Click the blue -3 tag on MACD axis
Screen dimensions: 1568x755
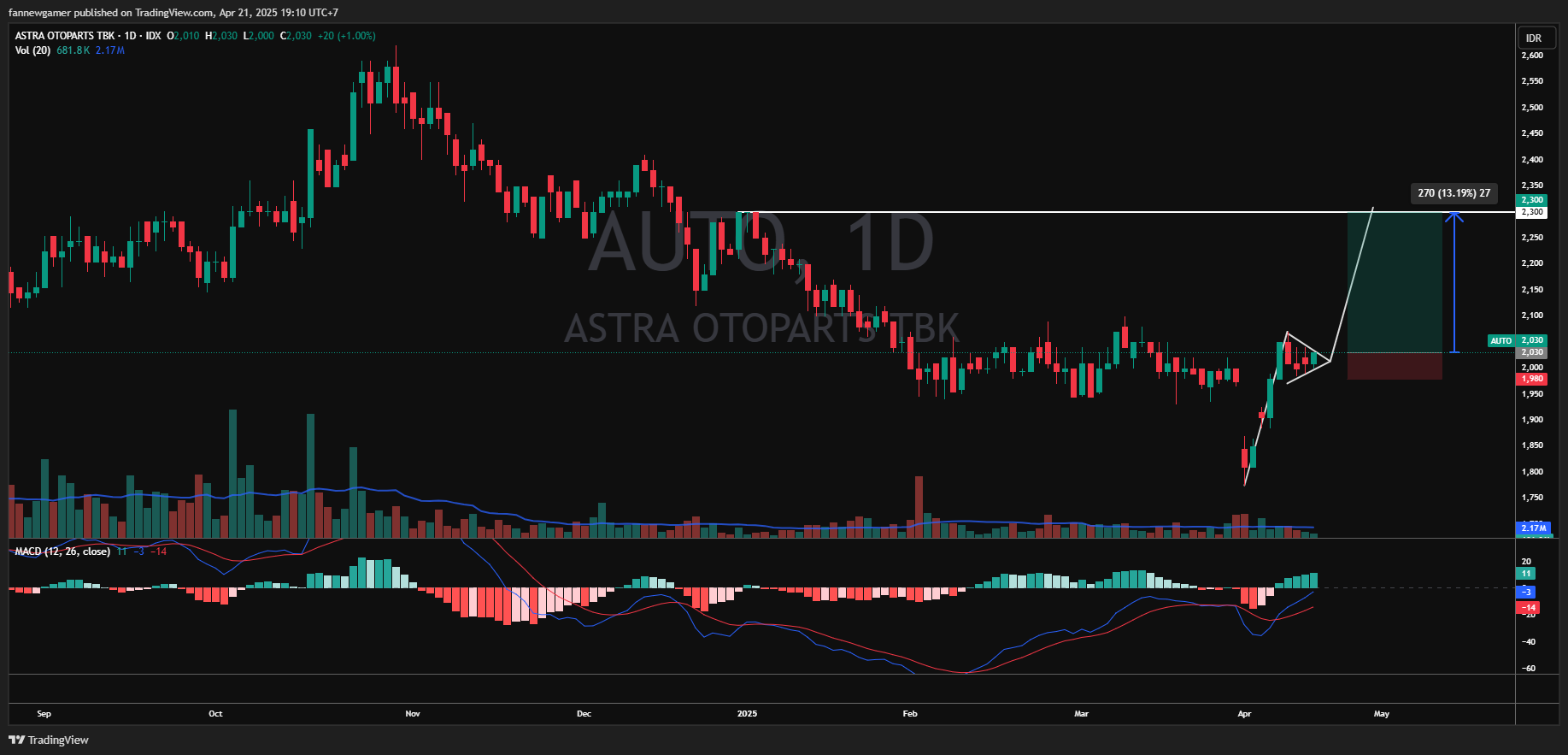click(1526, 592)
